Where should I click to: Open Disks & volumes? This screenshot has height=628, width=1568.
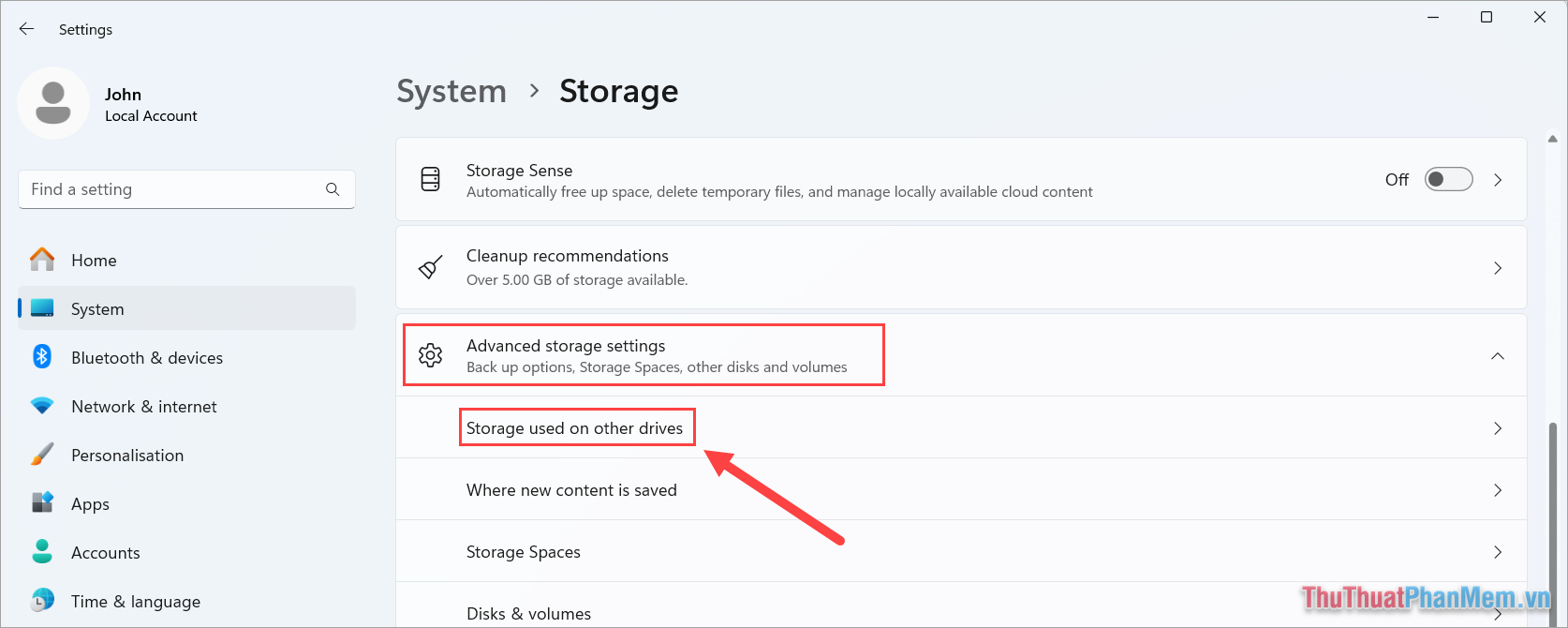[x=528, y=612]
